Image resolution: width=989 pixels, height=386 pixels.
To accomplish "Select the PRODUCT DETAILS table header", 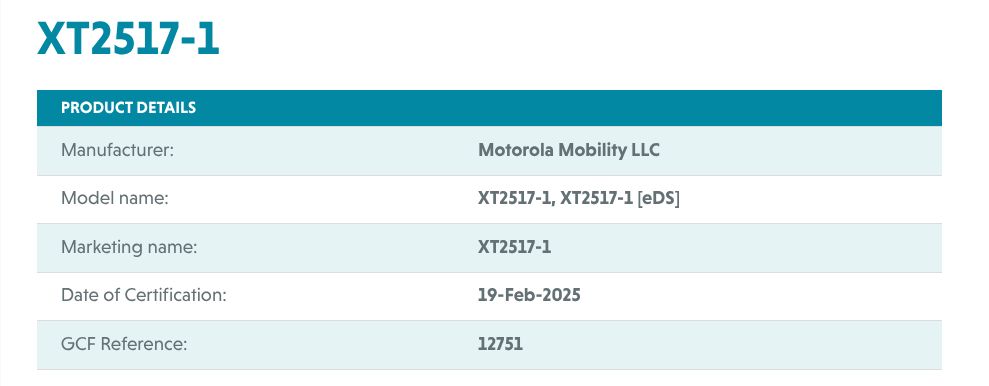I will (489, 108).
